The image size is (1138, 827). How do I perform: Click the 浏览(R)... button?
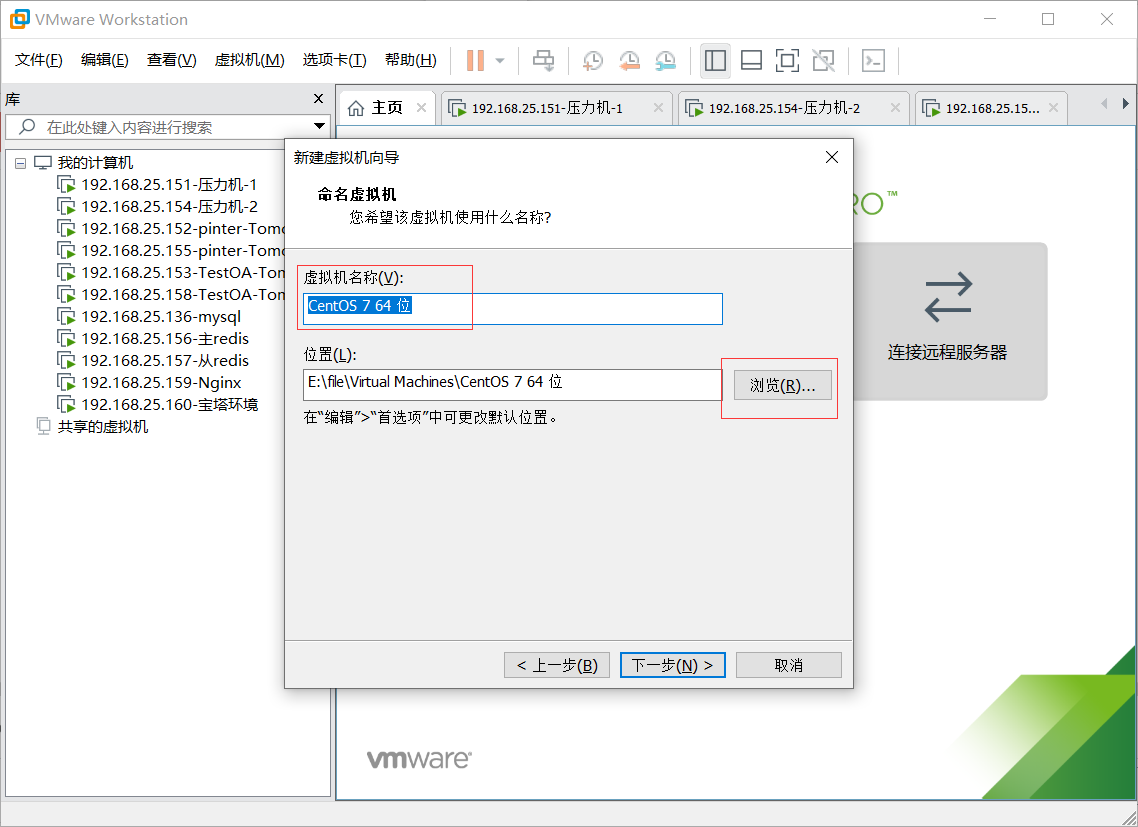coord(782,385)
